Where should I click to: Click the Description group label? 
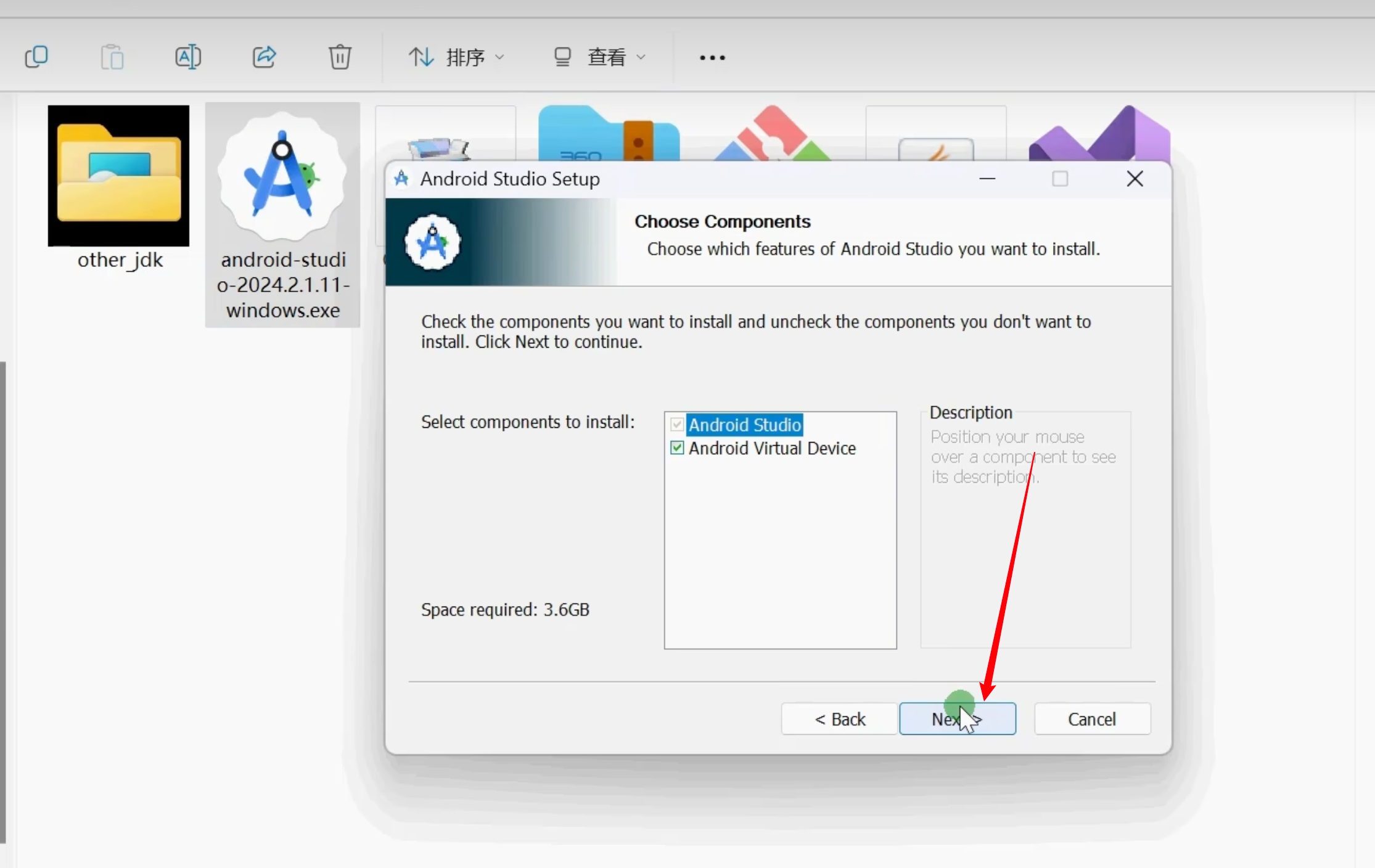(971, 412)
